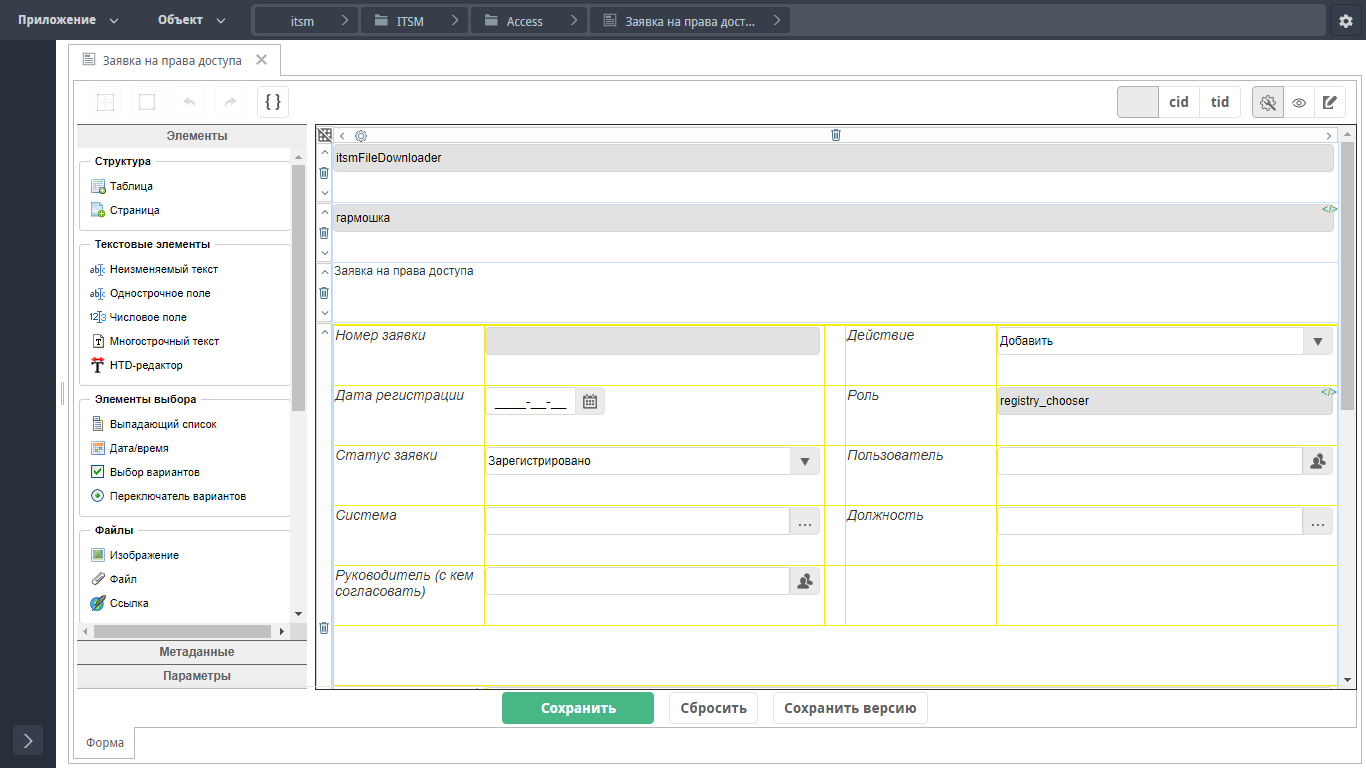Toggle the preview eye icon
1366x768 pixels.
pyautogui.click(x=1299, y=102)
